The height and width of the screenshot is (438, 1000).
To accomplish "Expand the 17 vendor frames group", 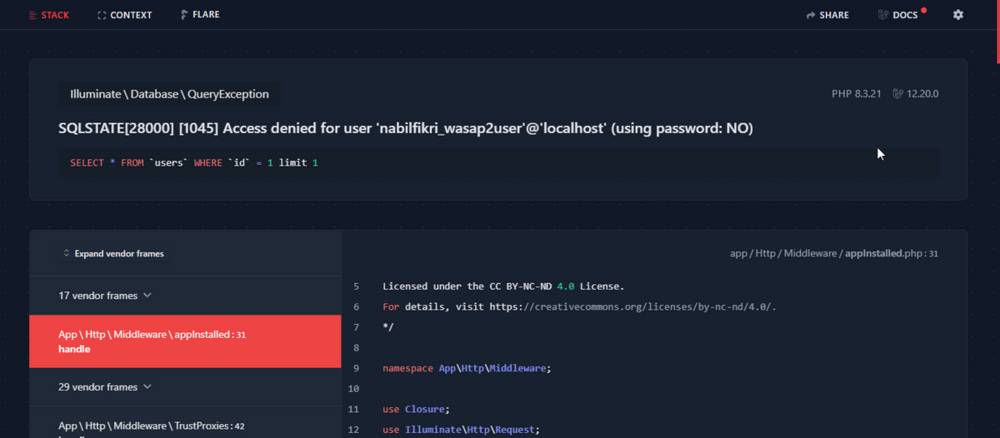I will coord(104,296).
